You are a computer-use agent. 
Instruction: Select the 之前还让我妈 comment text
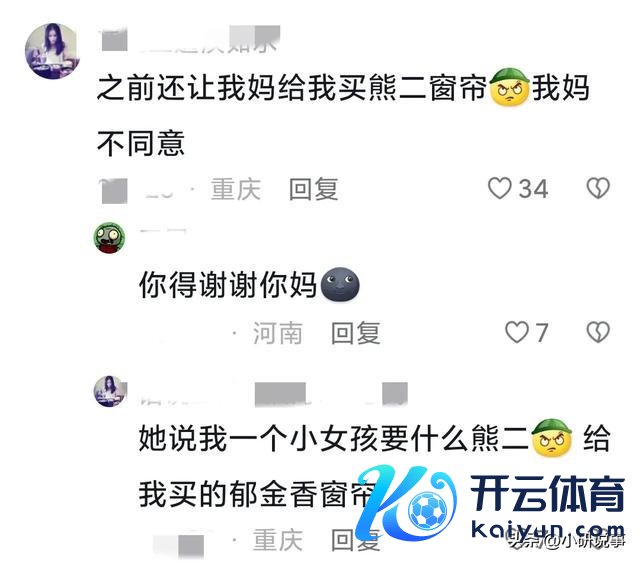point(343,116)
